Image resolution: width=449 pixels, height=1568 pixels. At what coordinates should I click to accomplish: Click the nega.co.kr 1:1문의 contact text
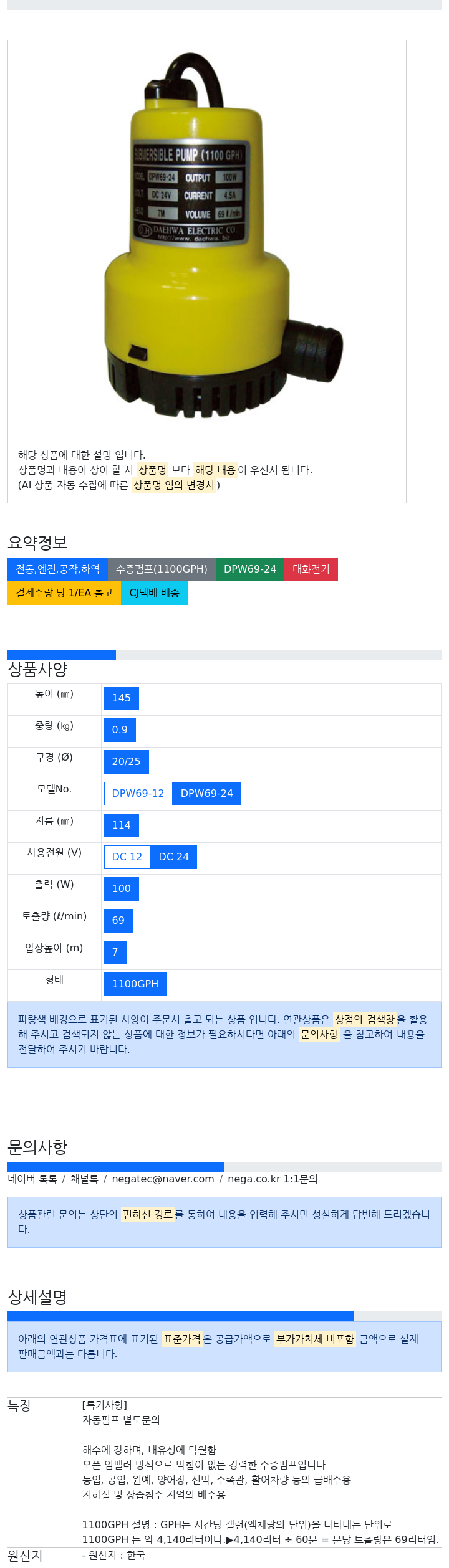(273, 1179)
